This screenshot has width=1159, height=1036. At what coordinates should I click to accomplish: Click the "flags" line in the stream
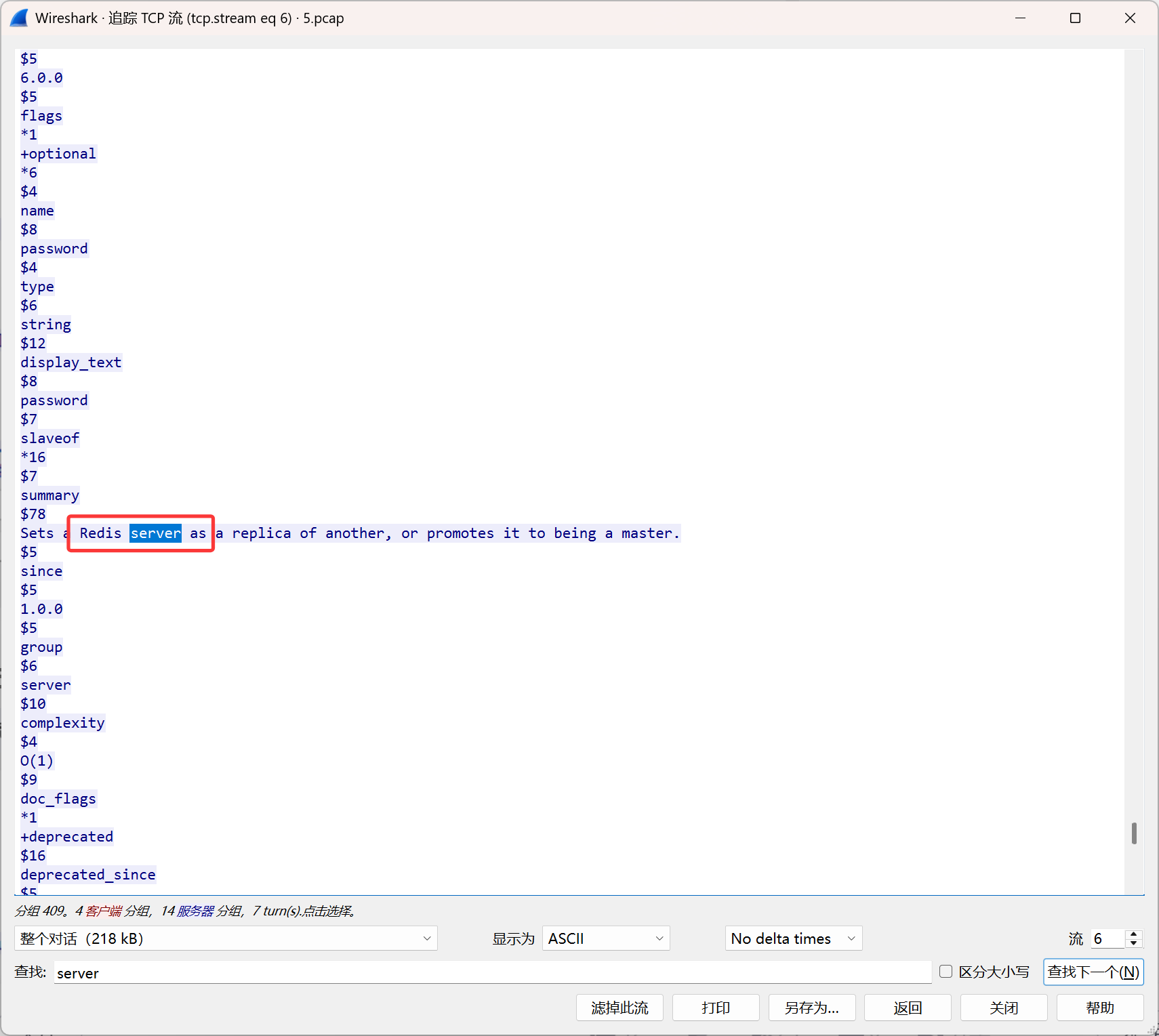point(41,116)
